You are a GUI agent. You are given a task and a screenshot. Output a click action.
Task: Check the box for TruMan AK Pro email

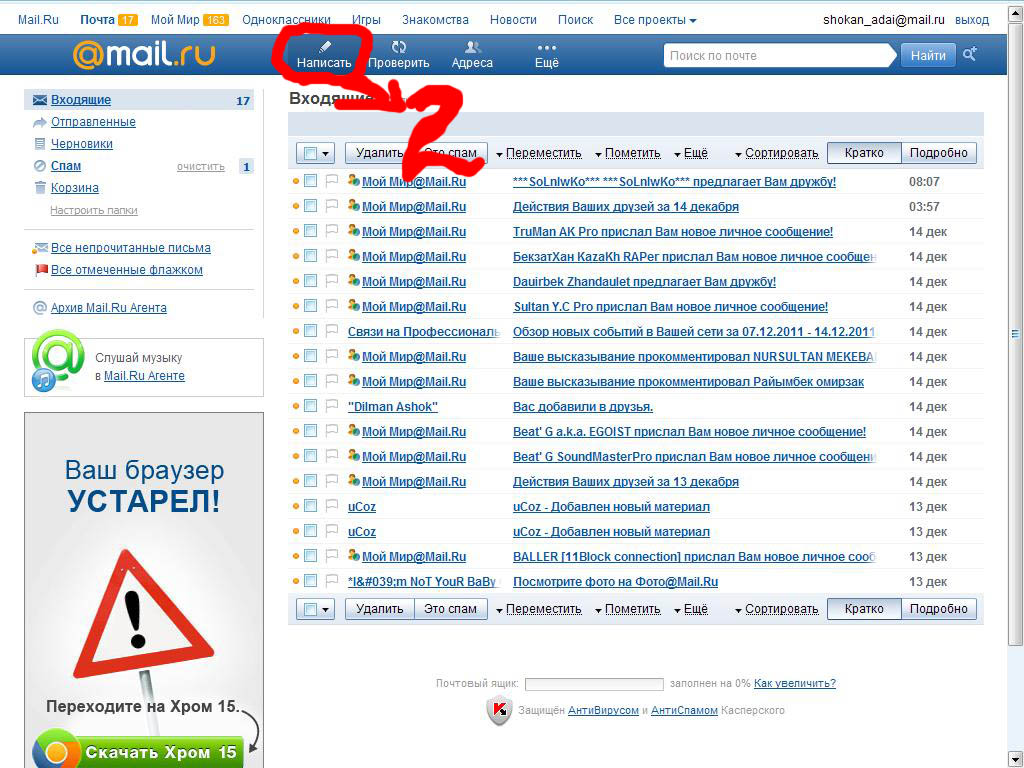coord(310,231)
